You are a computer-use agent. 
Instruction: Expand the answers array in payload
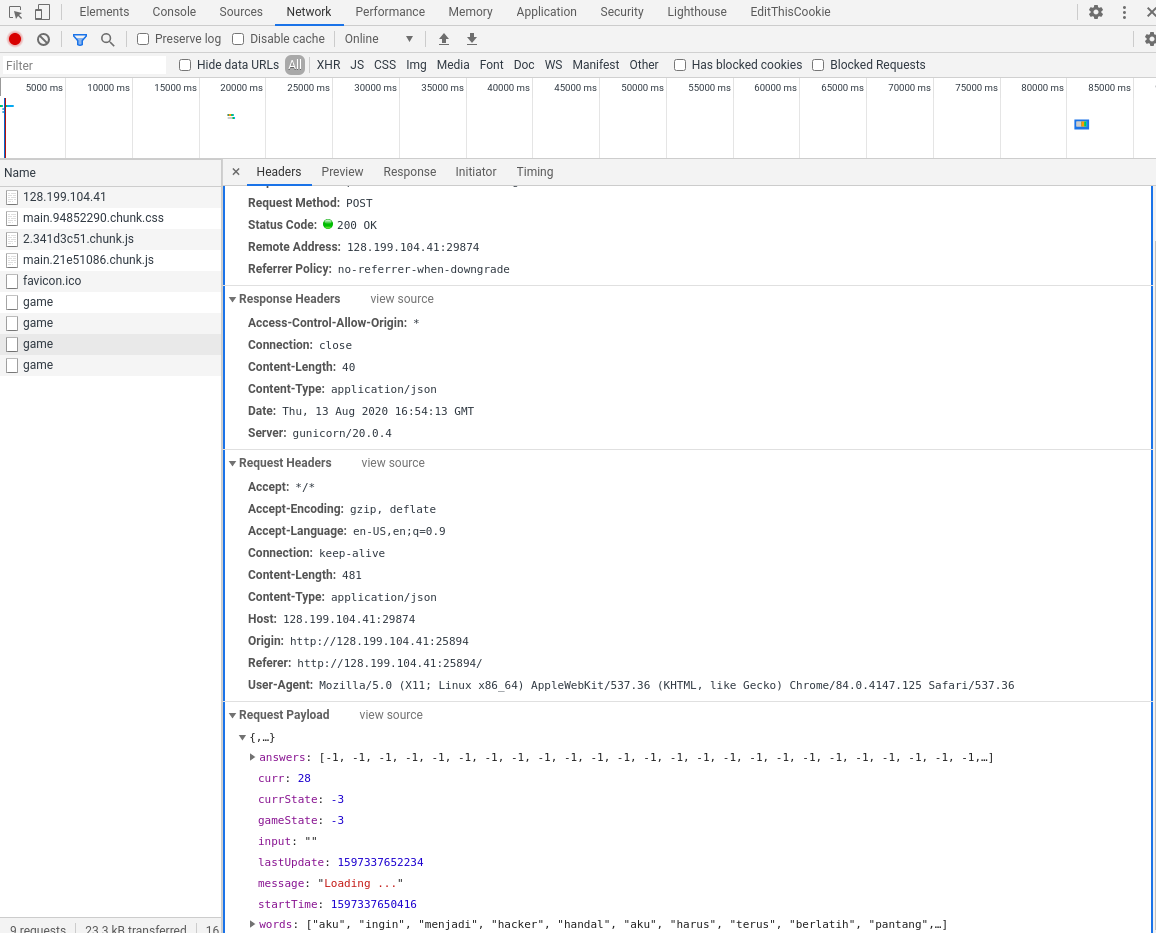pyautogui.click(x=252, y=757)
